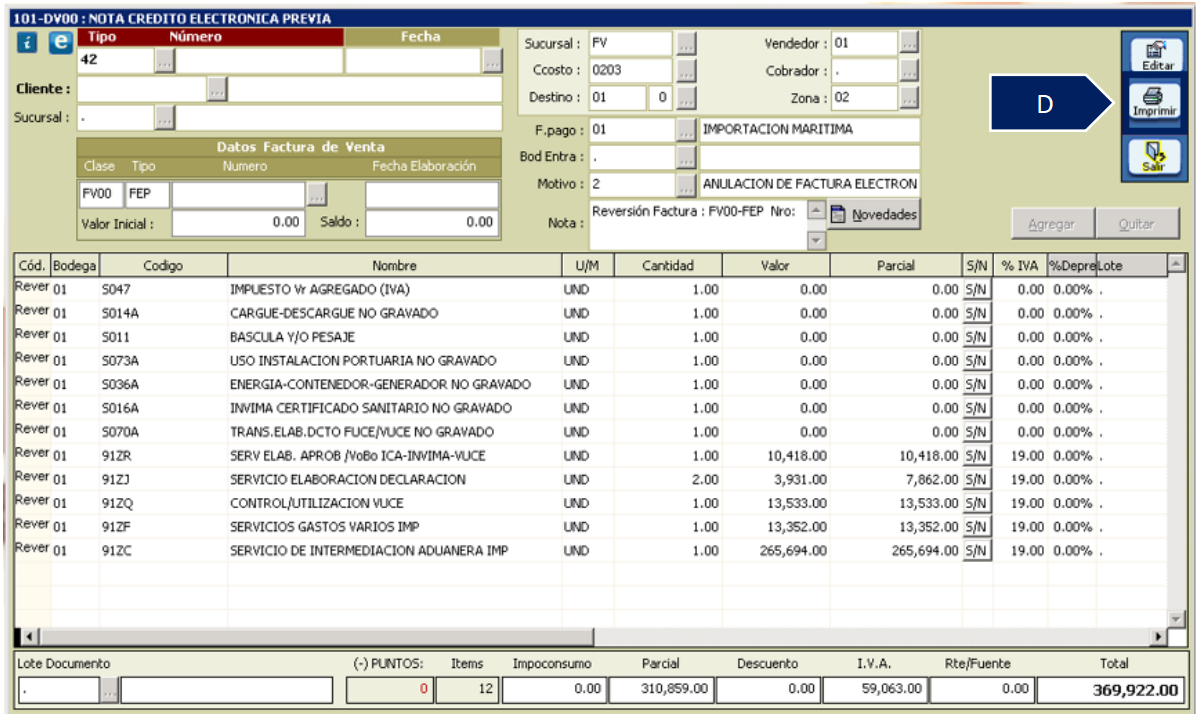Click the Valor Inicial field
Screen dimensions: 1198x714
pyautogui.click(x=238, y=223)
